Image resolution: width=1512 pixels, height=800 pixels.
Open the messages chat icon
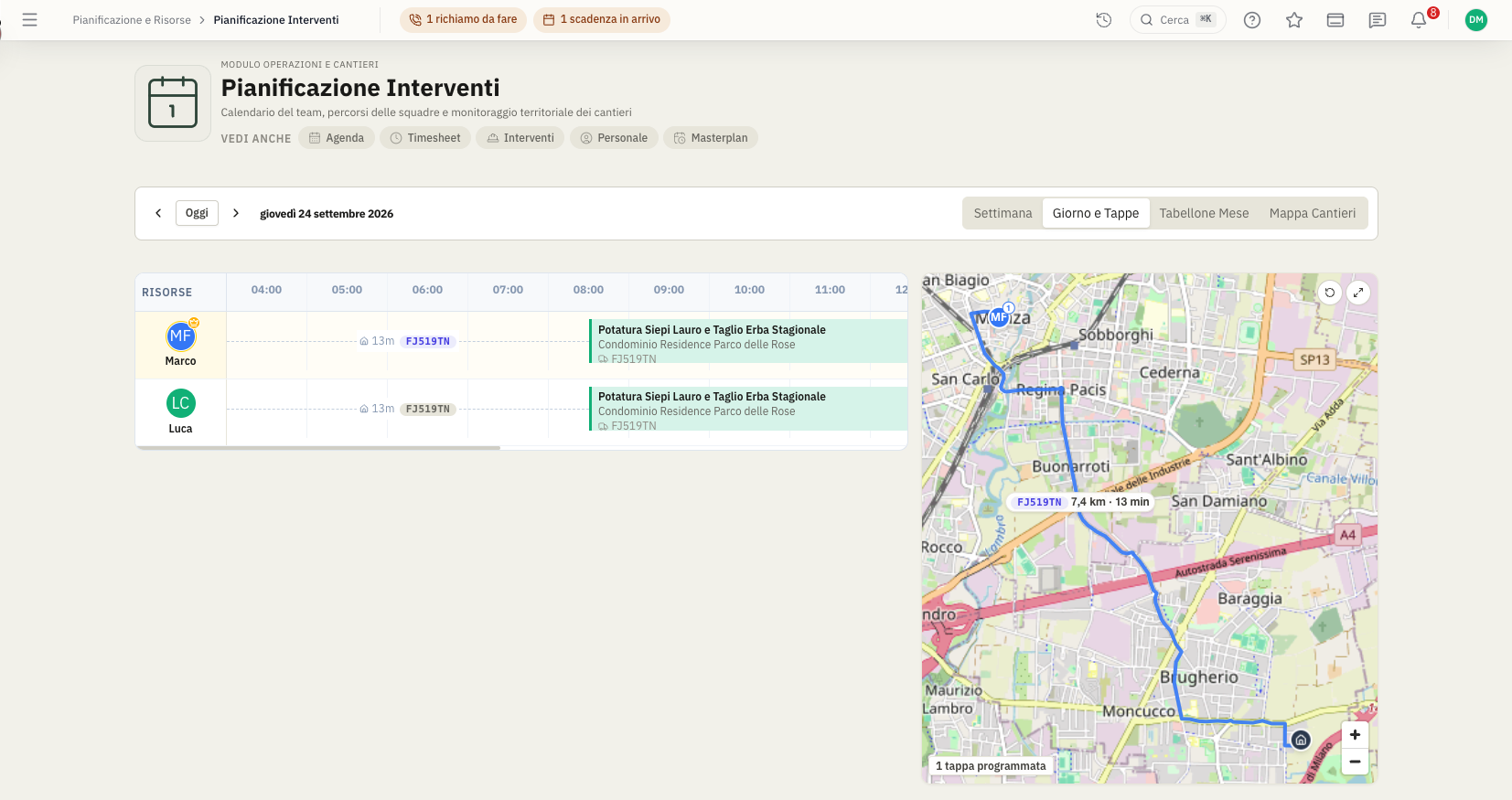[1378, 19]
